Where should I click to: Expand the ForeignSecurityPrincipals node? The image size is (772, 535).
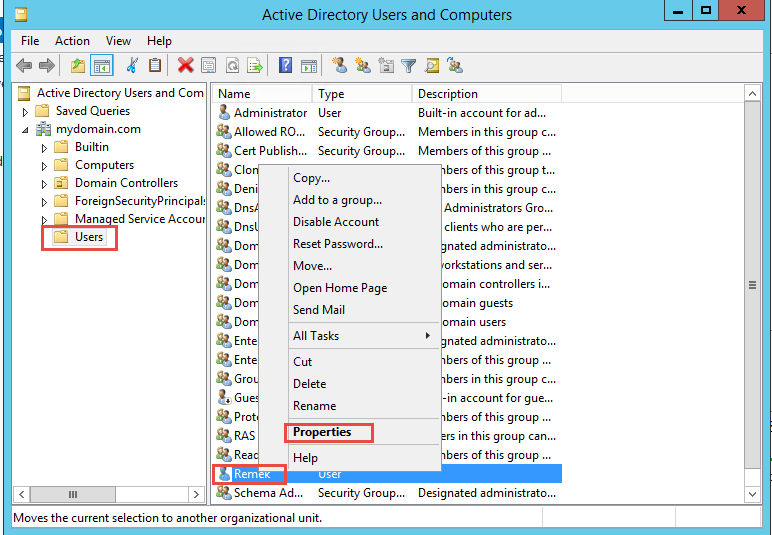[44, 202]
